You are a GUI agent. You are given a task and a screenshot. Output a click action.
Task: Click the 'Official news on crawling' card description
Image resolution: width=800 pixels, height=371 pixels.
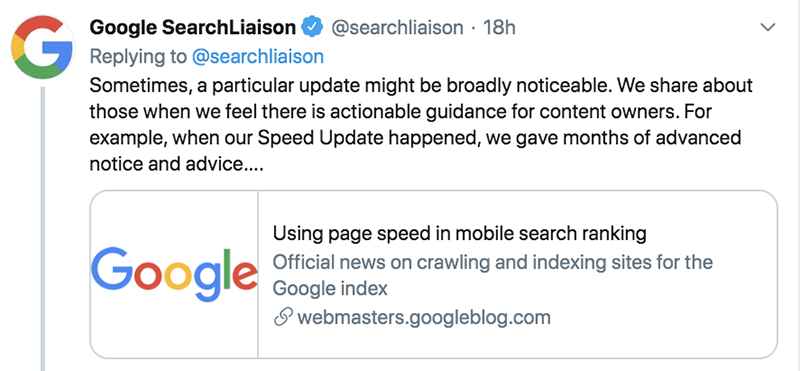[x=492, y=275]
